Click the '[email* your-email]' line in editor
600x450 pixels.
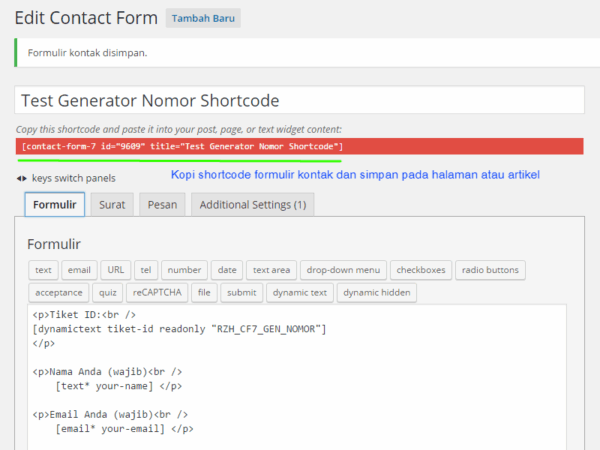(124, 429)
